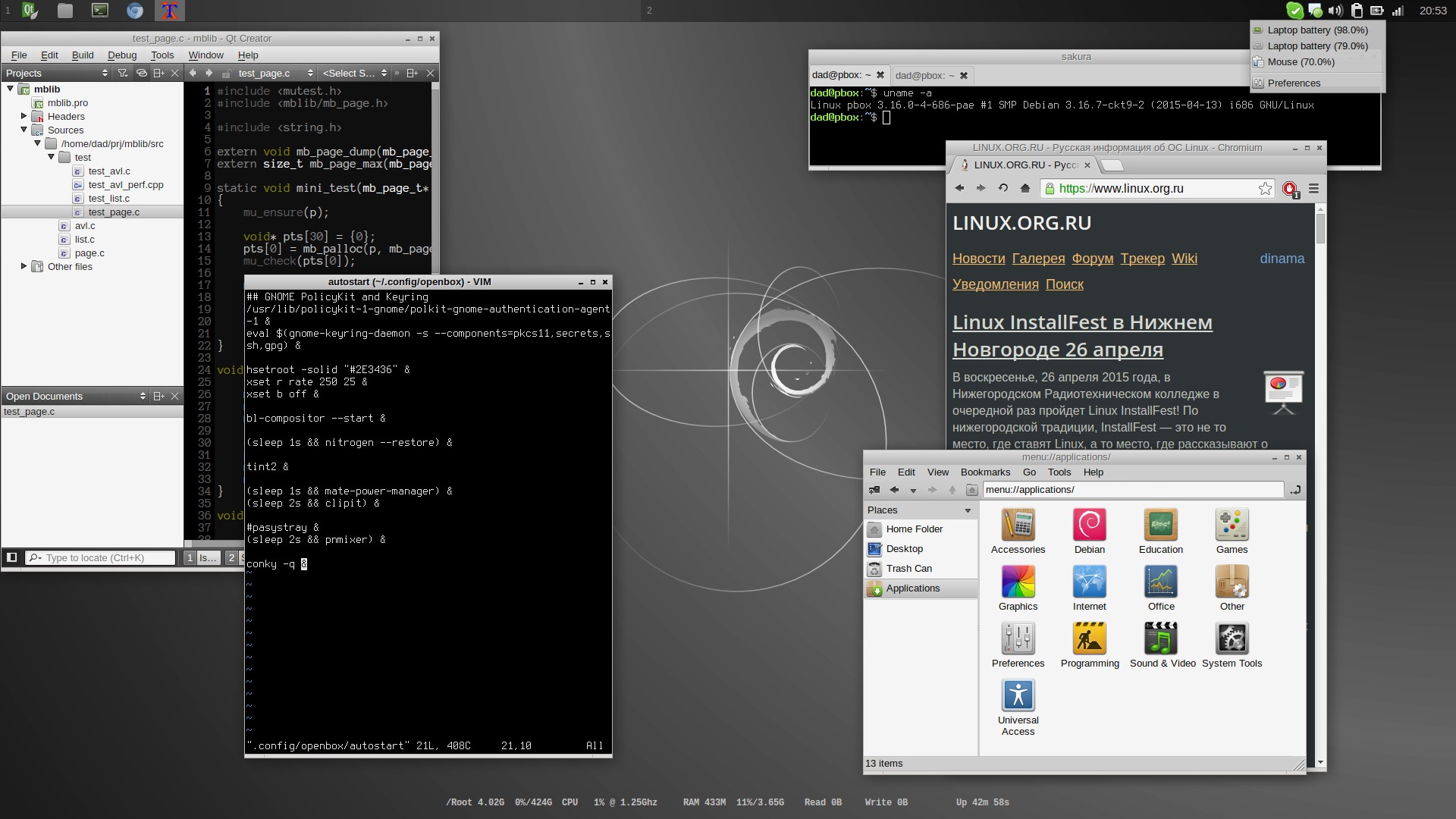This screenshot has width=1456, height=819.
Task: Click the Chromium icon in top panel
Action: (x=135, y=11)
